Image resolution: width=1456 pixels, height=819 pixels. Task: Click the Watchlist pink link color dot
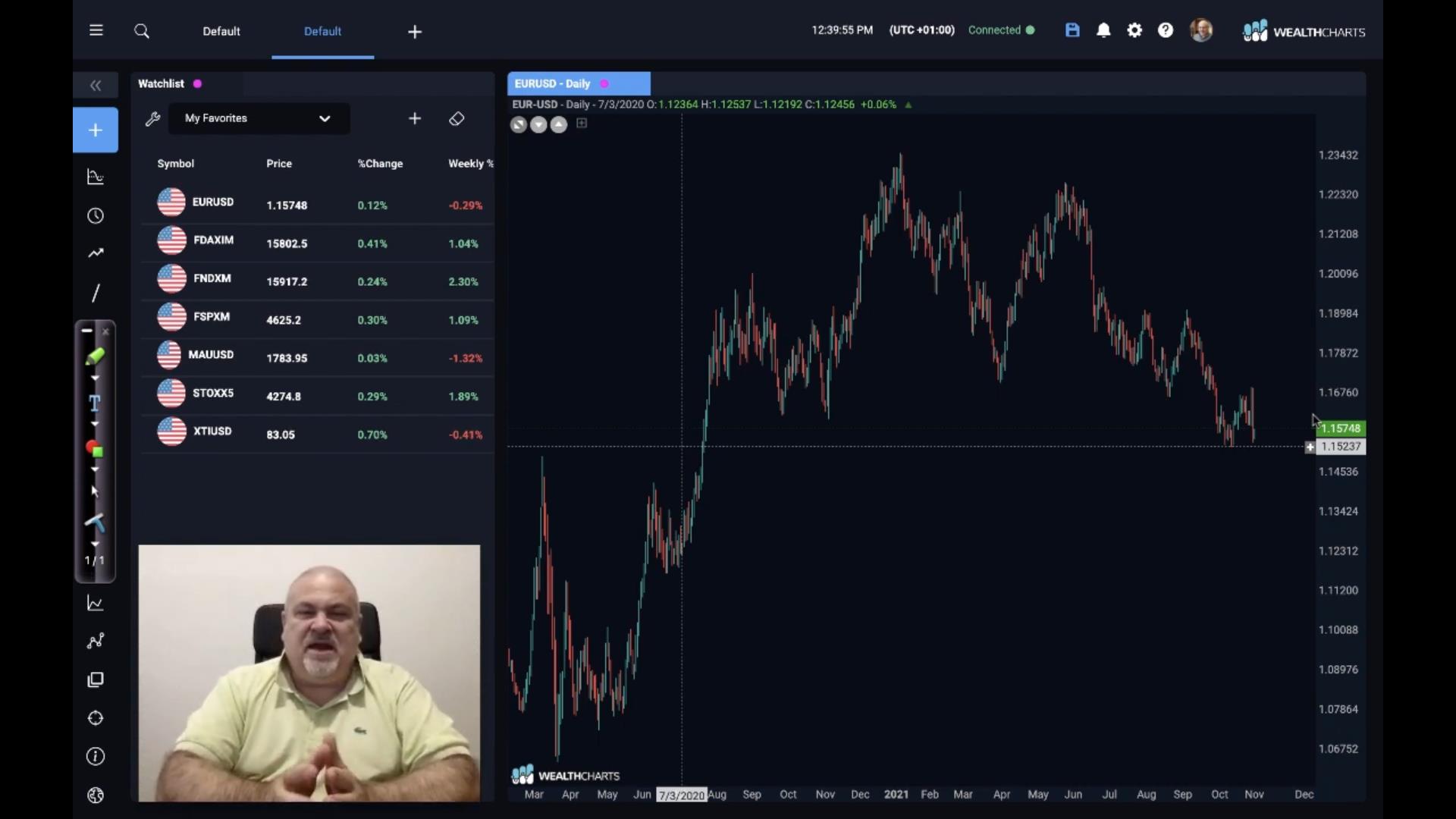click(x=197, y=83)
